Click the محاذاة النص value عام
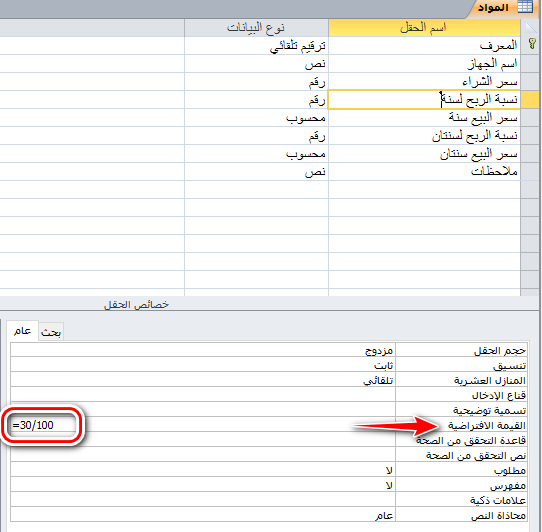This screenshot has width=542, height=532. [203, 515]
